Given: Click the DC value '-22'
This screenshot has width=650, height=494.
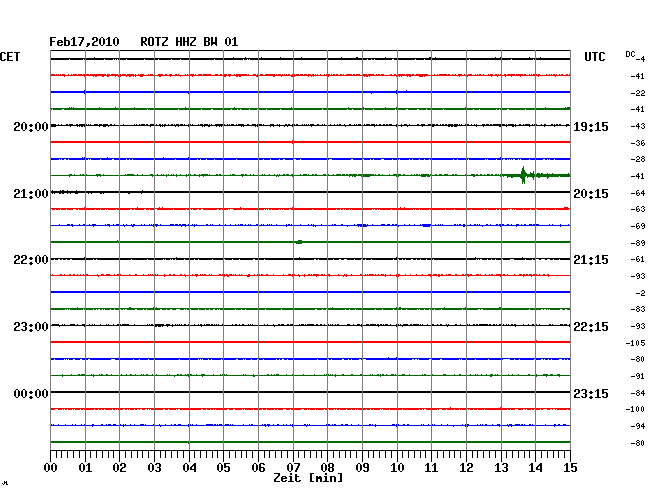Looking at the screenshot, I should click(638, 93).
